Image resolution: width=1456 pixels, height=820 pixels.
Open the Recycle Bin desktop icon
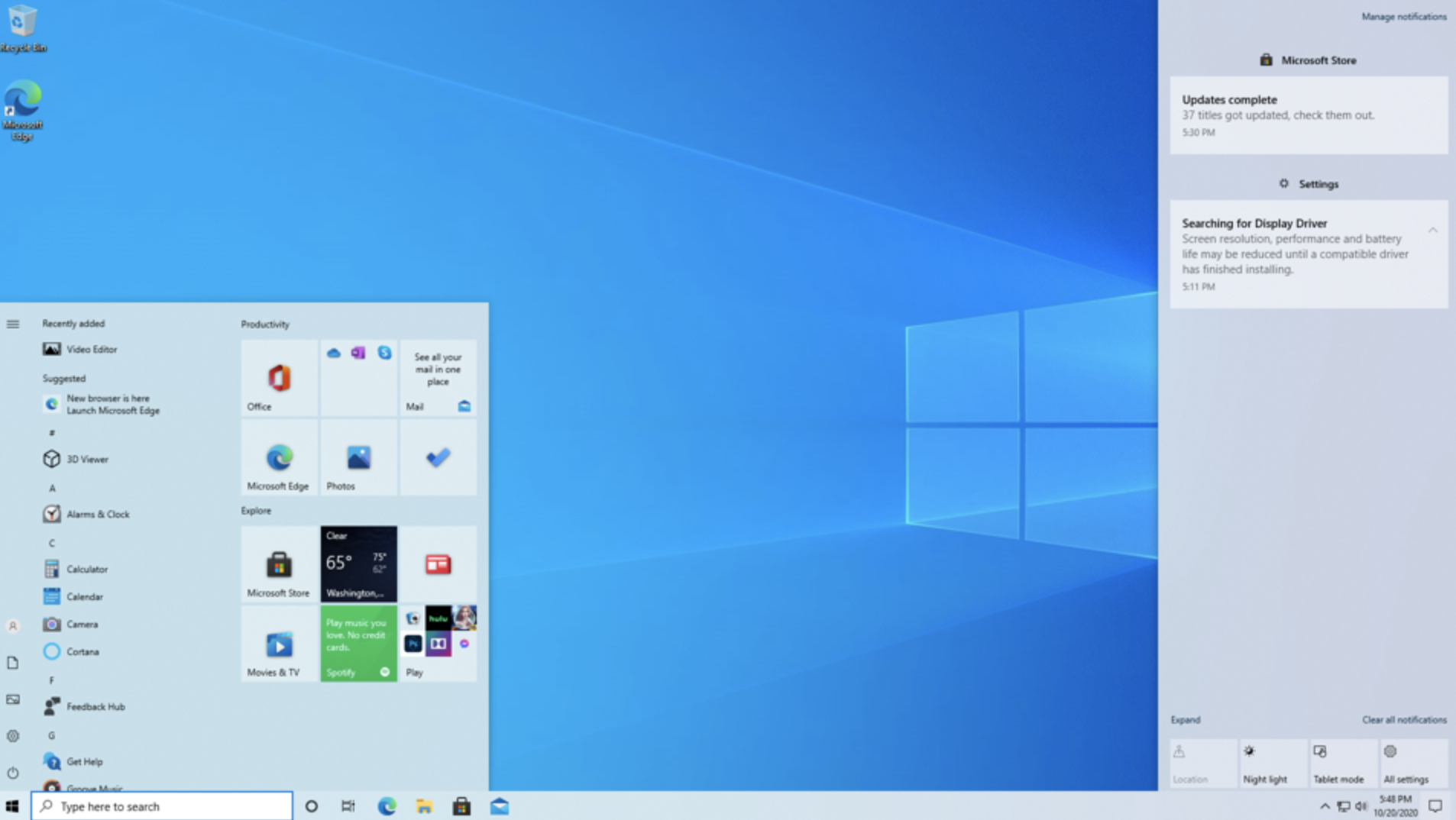[x=23, y=29]
